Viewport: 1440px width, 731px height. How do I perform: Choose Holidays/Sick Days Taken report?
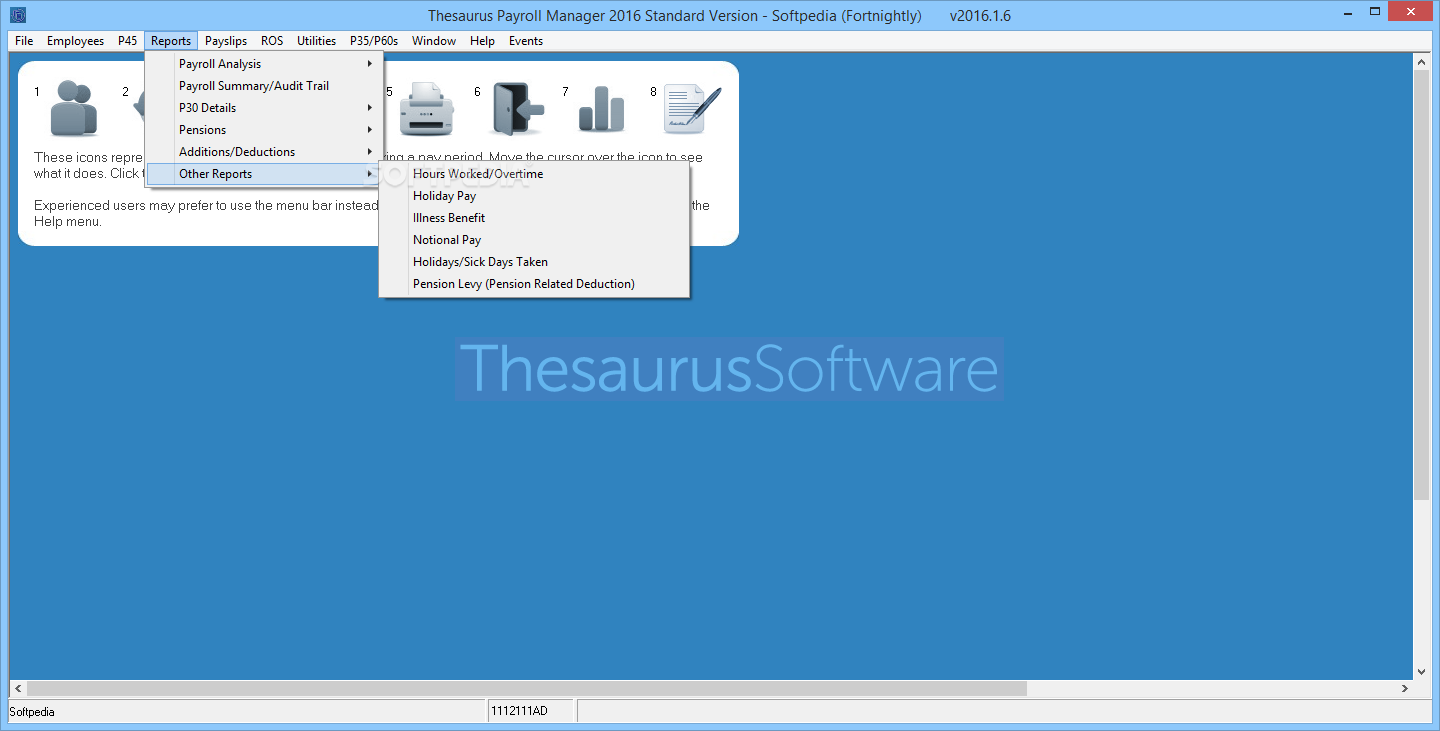pos(534,262)
